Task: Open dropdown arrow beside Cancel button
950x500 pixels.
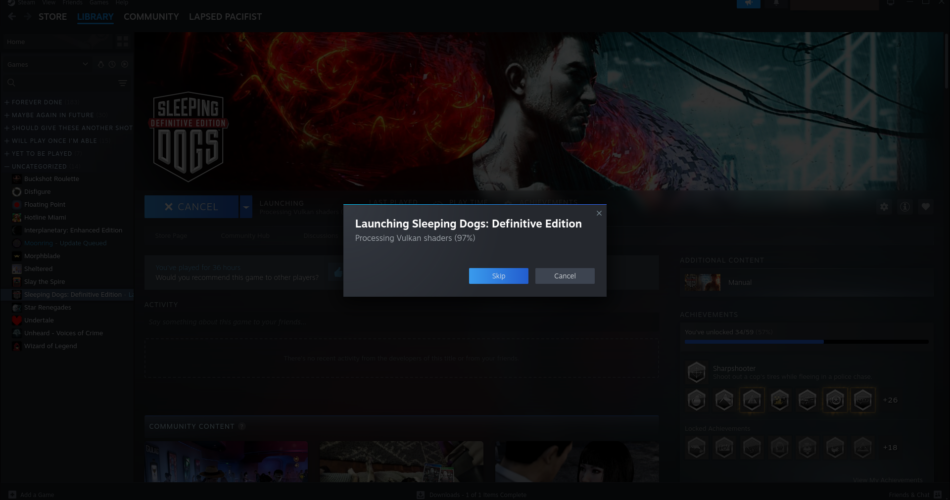Action: [x=246, y=207]
